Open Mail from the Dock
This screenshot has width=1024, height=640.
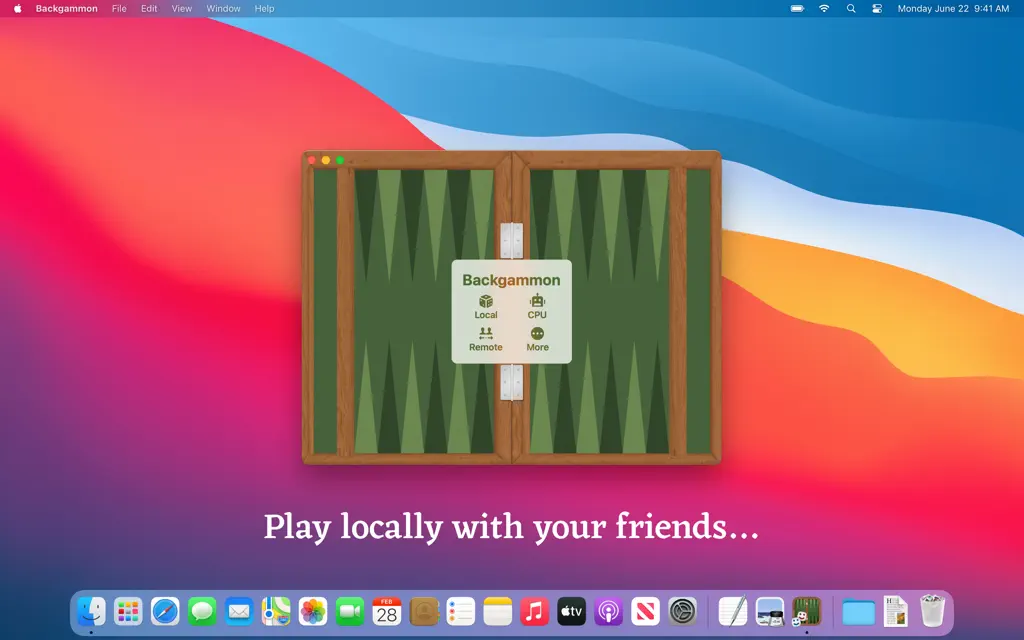[x=239, y=612]
